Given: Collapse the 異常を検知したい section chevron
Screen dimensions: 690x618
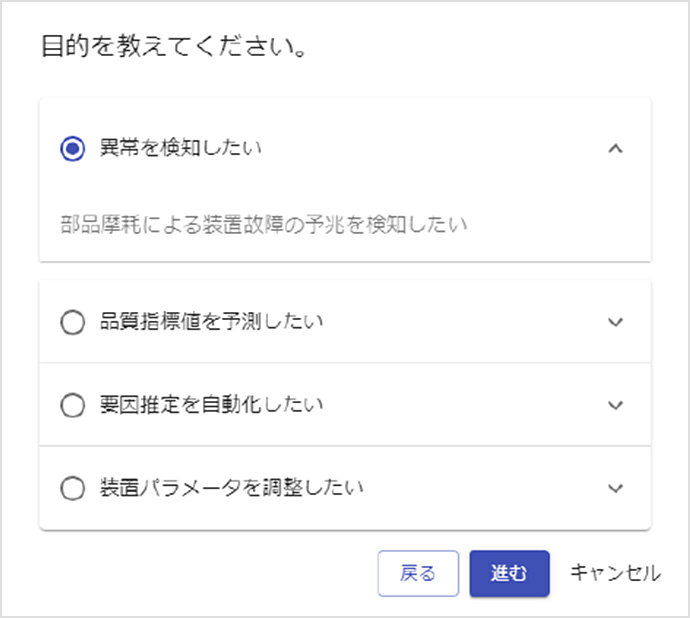Looking at the screenshot, I should [x=616, y=149].
